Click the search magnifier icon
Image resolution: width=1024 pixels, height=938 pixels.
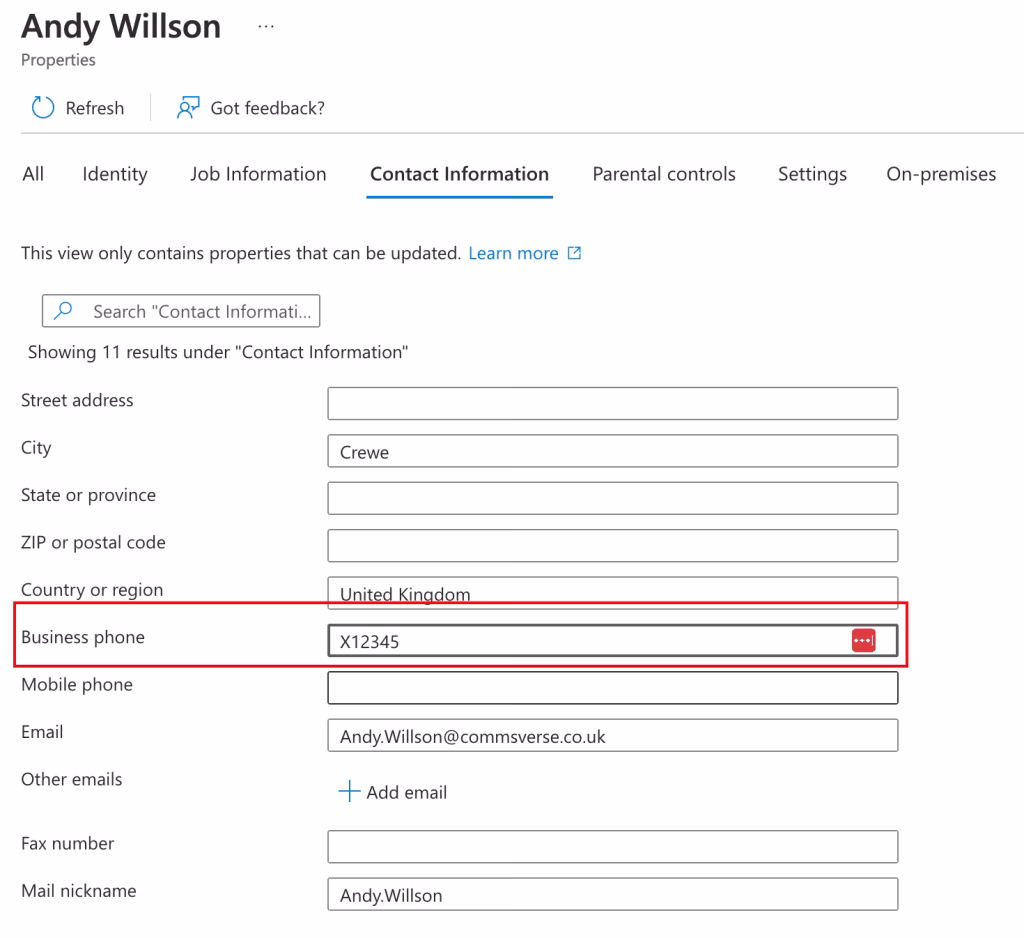(x=63, y=311)
